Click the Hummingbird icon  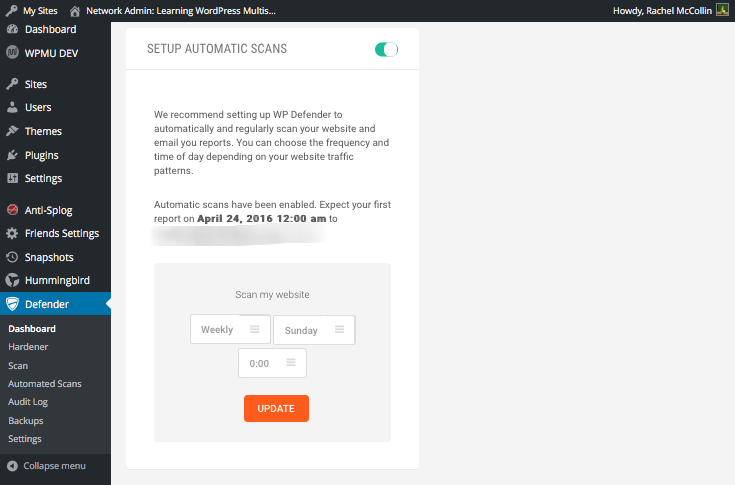click(12, 280)
